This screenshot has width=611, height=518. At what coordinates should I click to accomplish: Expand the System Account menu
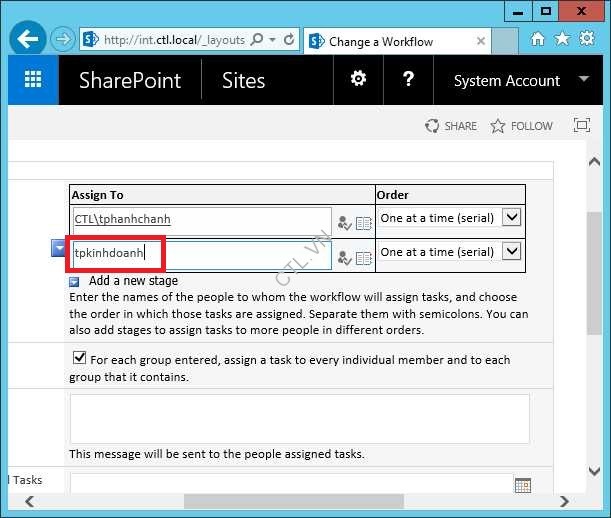click(583, 80)
